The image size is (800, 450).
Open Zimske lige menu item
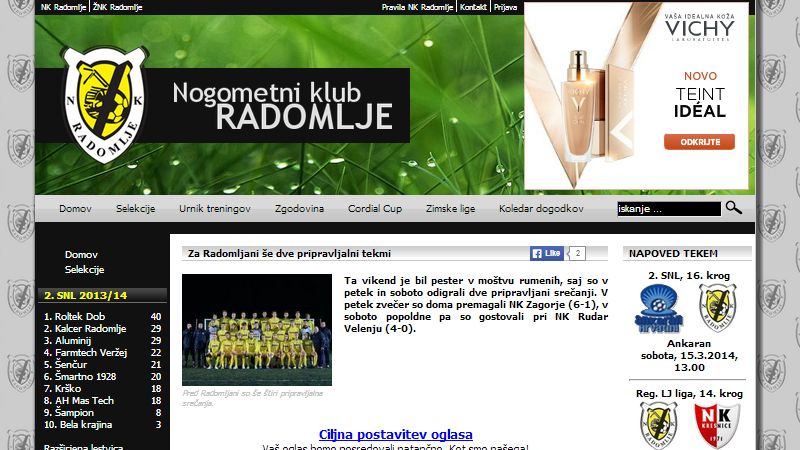tap(451, 208)
